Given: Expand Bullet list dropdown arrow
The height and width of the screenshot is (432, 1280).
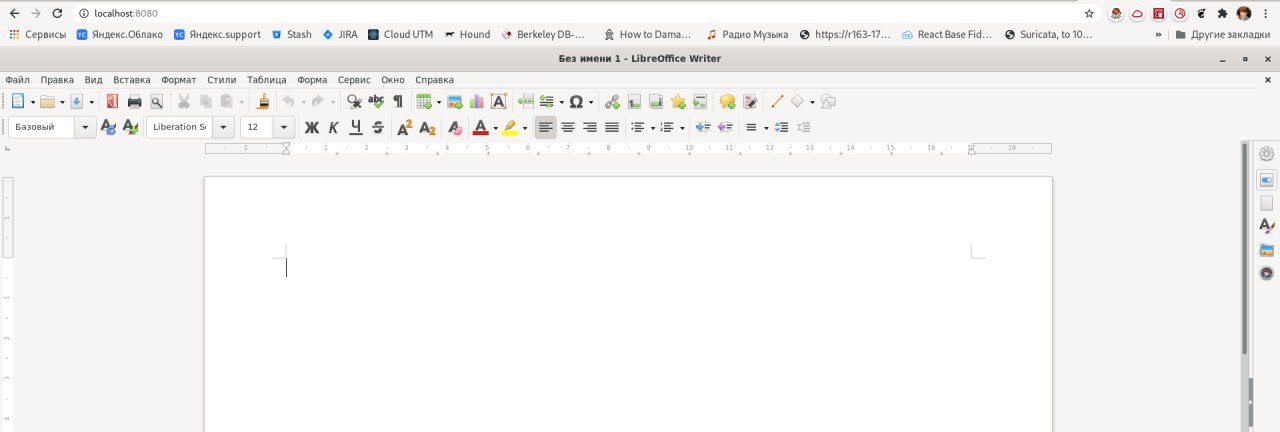Looking at the screenshot, I should 652,128.
